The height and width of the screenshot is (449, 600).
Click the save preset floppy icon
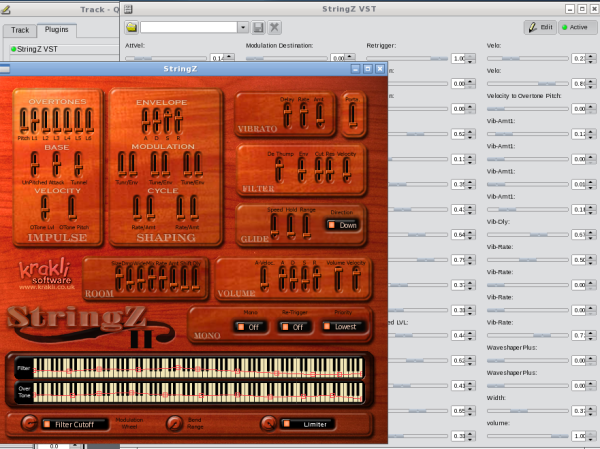259,27
